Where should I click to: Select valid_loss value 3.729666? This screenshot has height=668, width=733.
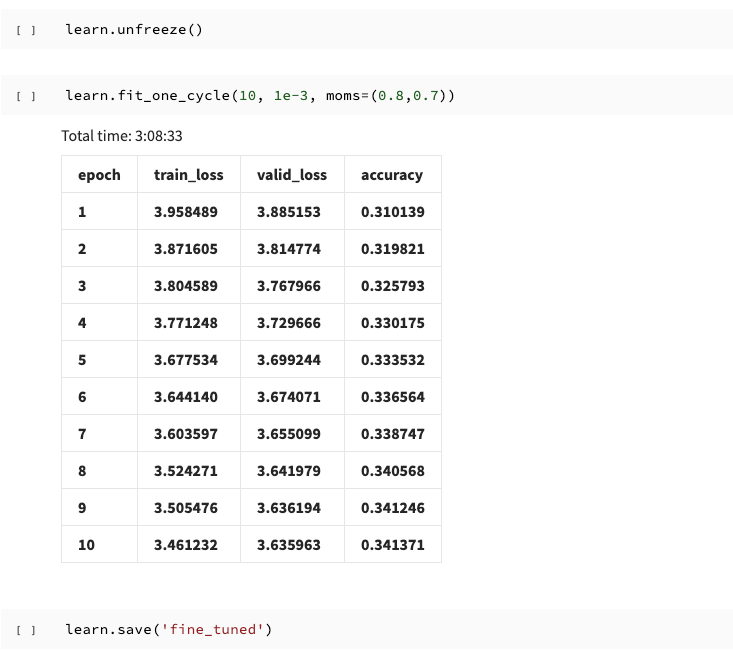[288, 323]
